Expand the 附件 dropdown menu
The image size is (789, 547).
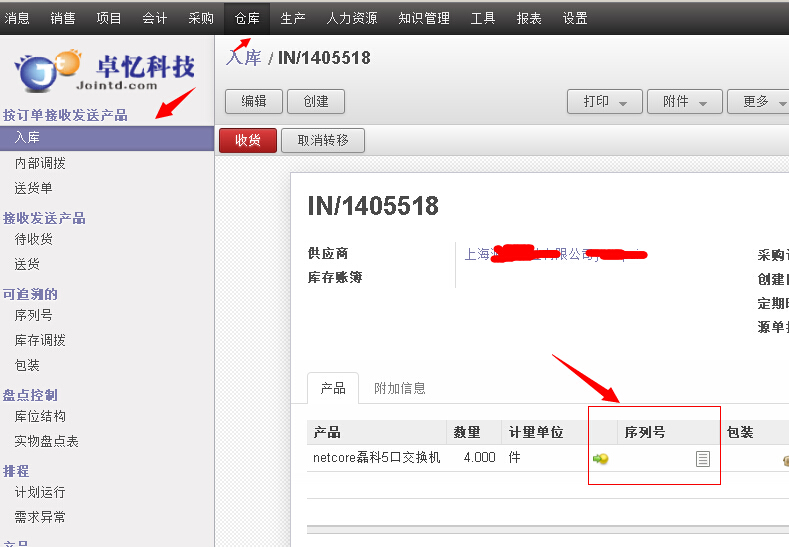point(684,102)
